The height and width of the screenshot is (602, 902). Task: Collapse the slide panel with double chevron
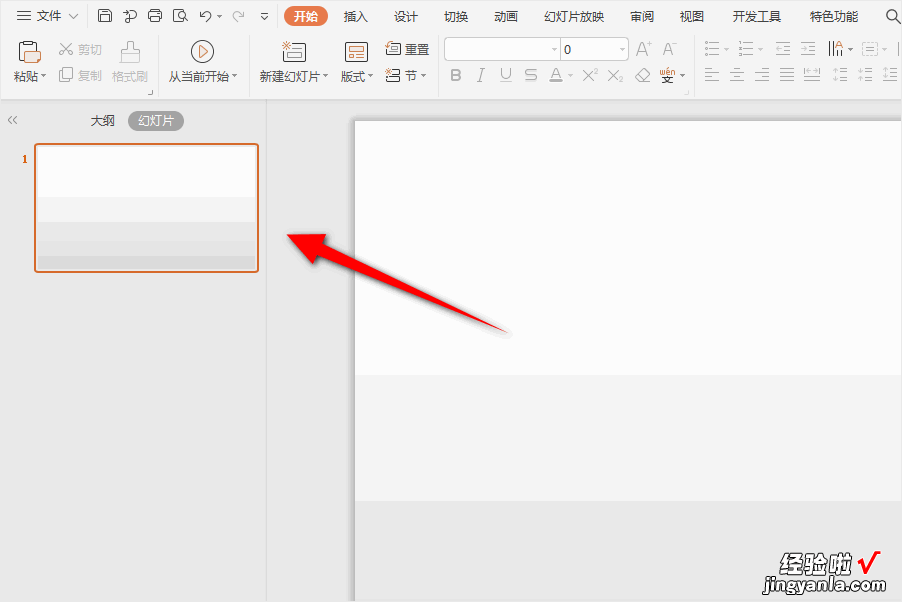coord(13,120)
